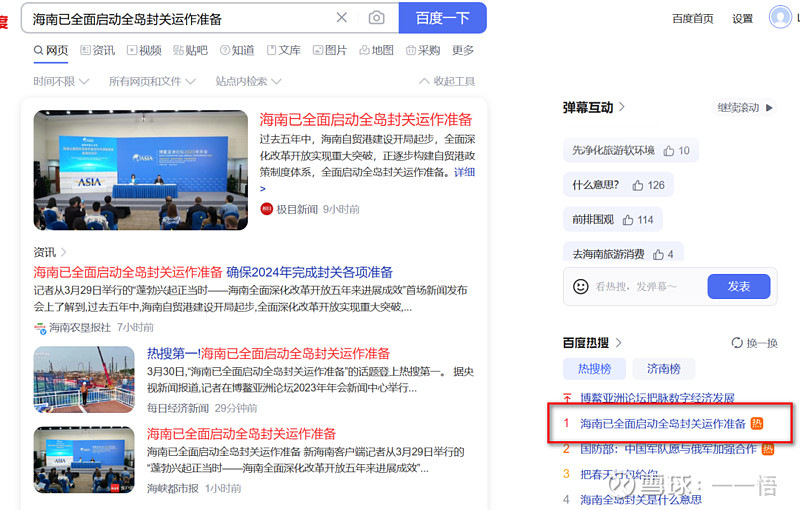
Task: Open hot search 国防部：中国军队愿与俄军加强合作
Action: pyautogui.click(x=668, y=449)
